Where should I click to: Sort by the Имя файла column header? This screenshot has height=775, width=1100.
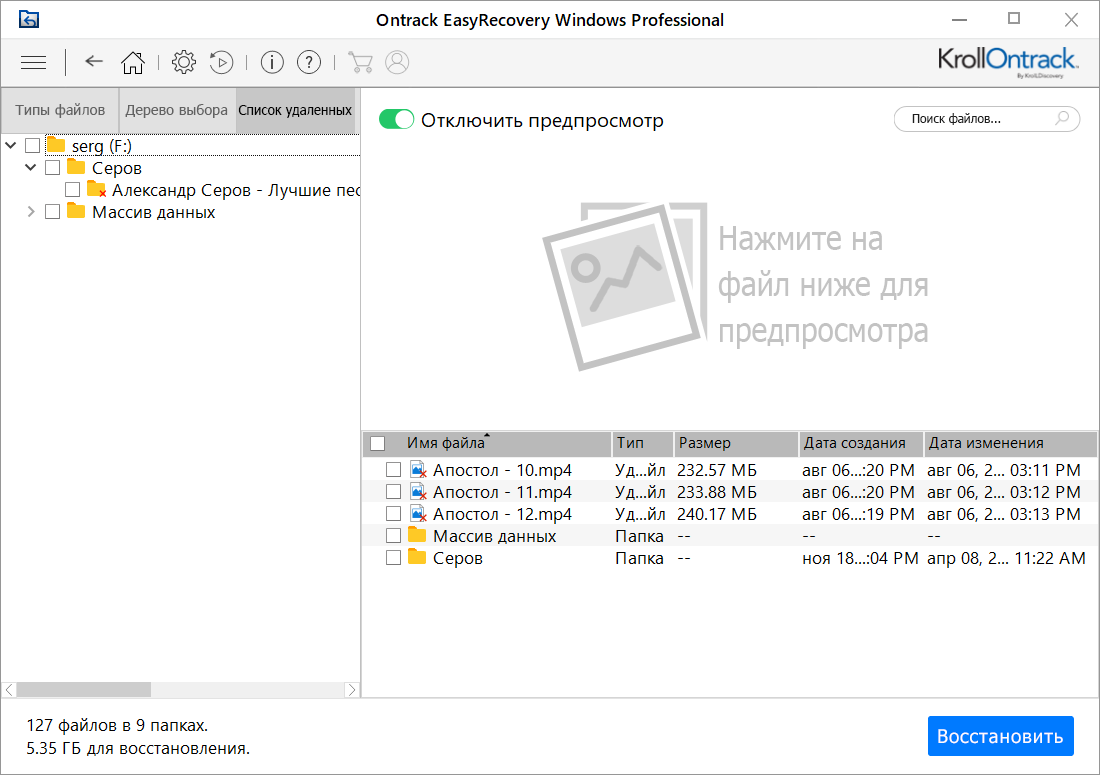pos(488,443)
